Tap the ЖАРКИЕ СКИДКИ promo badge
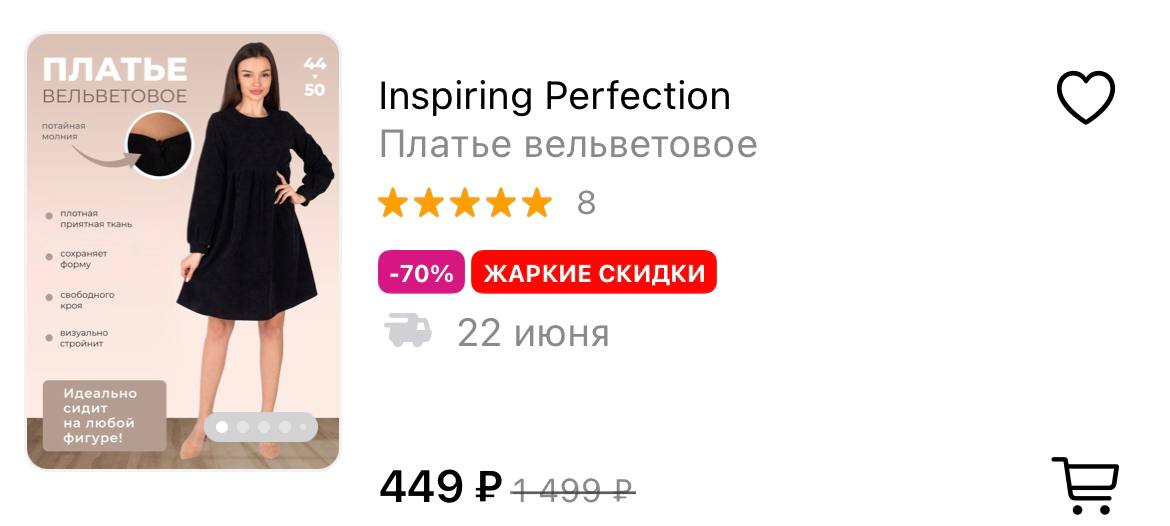Viewport: 1170px width, 526px height. 594,272
